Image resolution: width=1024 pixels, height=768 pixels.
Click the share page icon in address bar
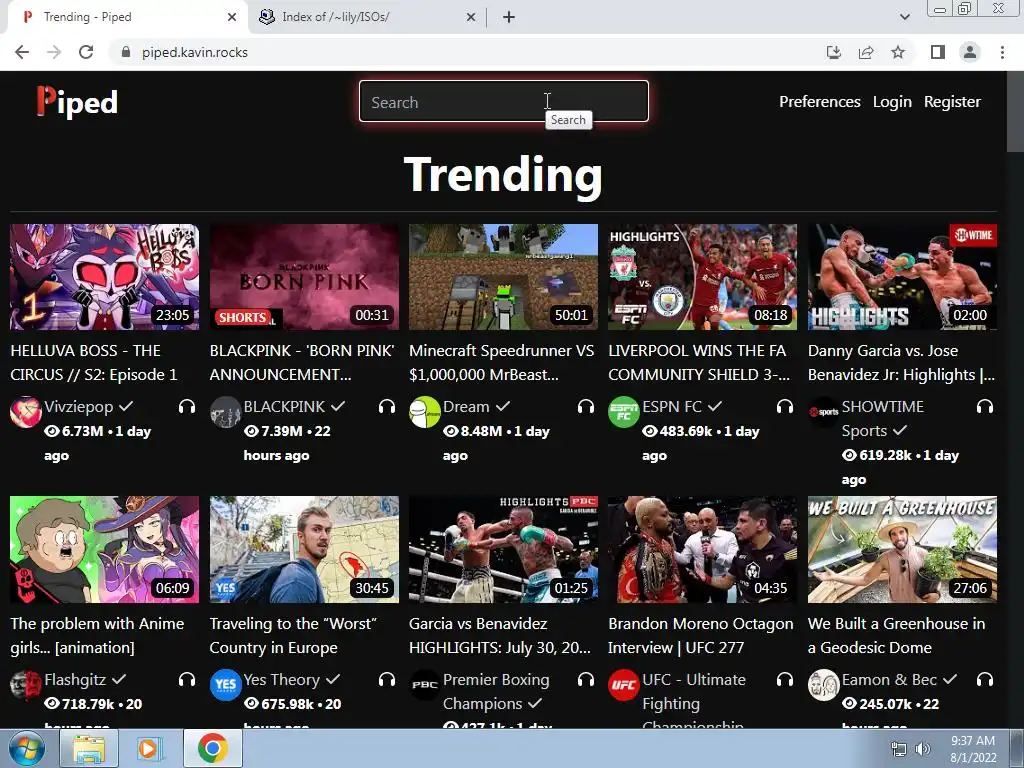pyautogui.click(x=866, y=52)
